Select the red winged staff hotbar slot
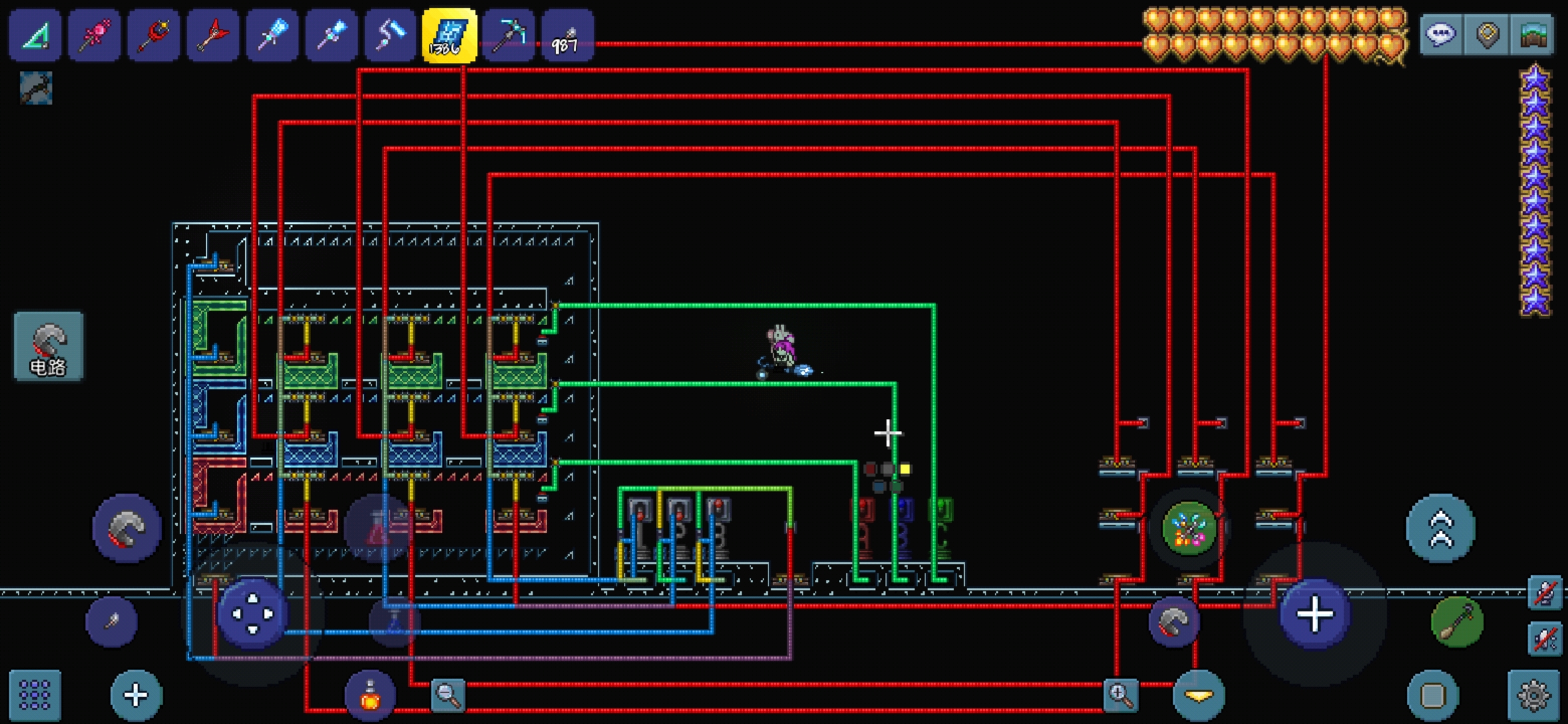1568x724 pixels. pyautogui.click(x=213, y=35)
